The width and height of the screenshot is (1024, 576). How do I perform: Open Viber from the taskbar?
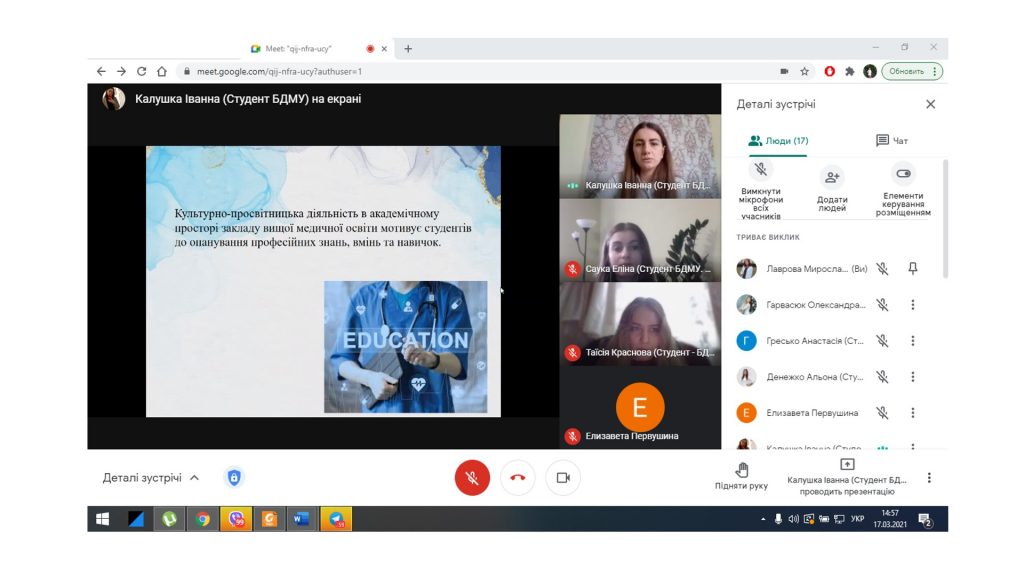point(236,519)
